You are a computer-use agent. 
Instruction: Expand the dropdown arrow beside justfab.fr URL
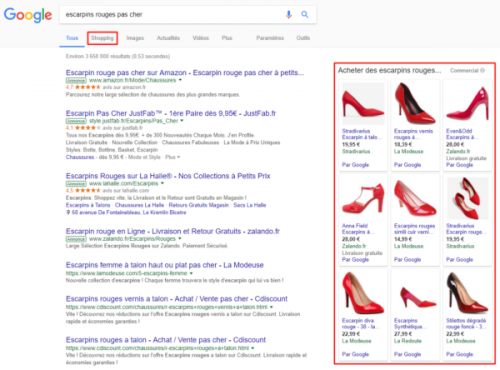pyautogui.click(x=182, y=121)
